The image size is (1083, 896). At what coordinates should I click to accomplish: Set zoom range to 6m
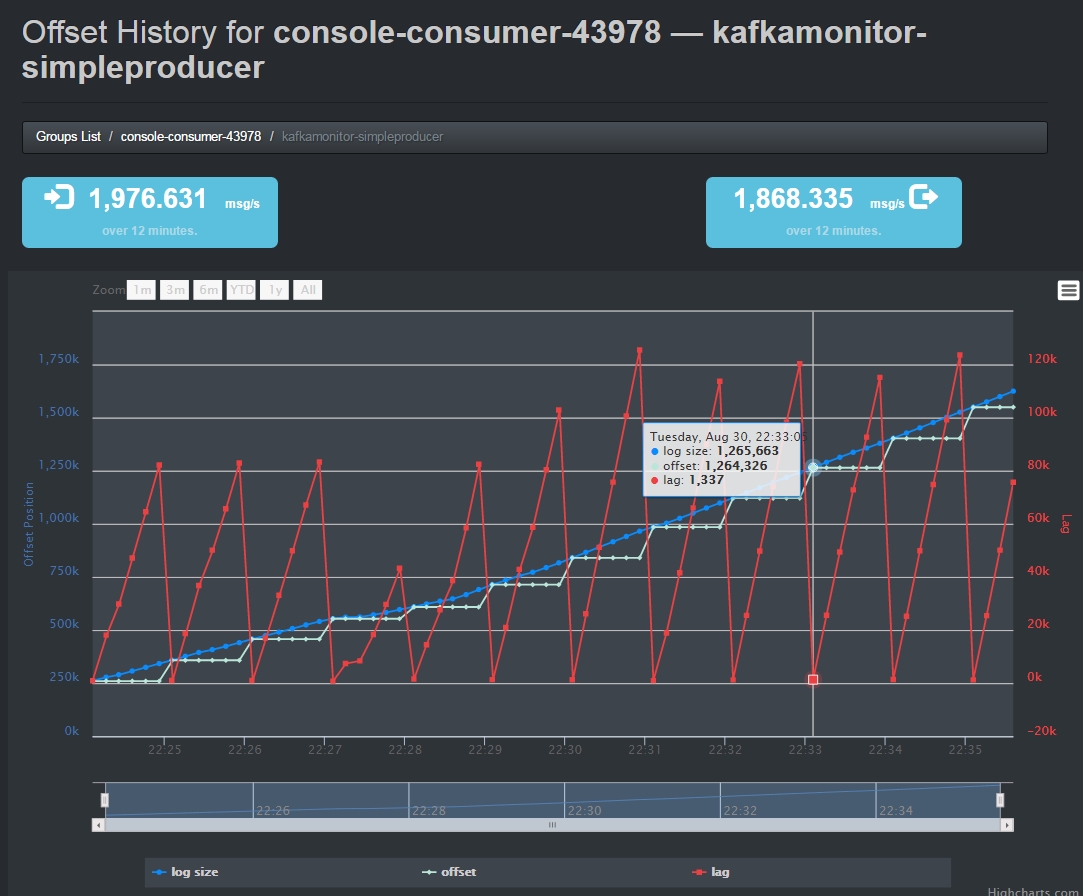(208, 290)
